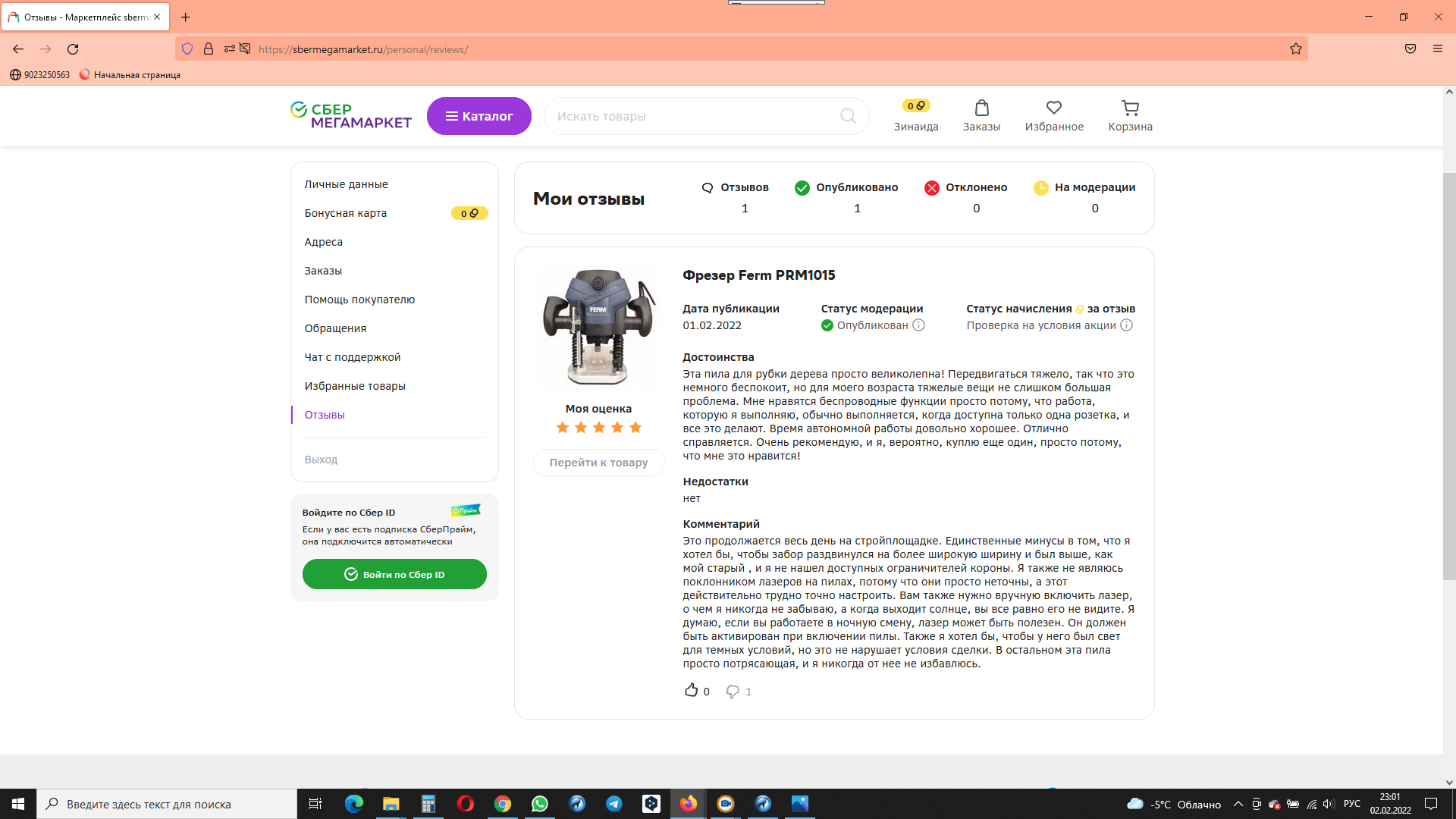Screen dimensions: 1456x819
Task: Click the Windows taskbar search box
Action: point(167,804)
